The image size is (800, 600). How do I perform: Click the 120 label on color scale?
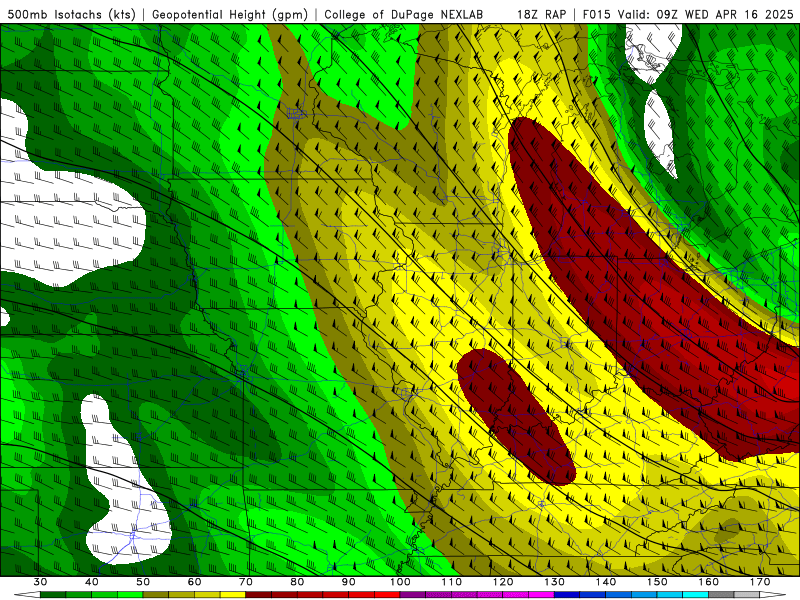point(503,582)
